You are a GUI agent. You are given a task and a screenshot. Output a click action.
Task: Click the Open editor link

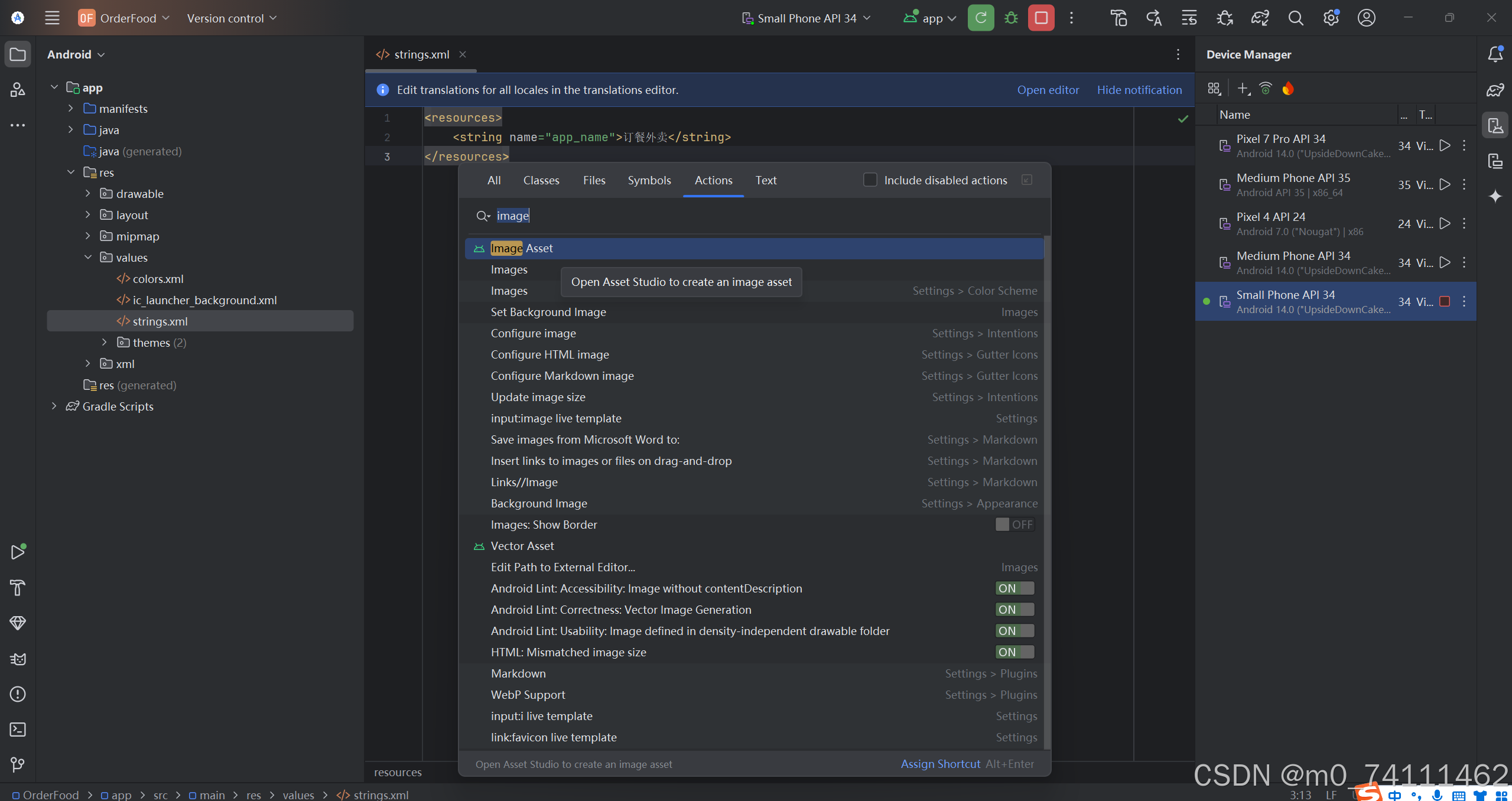1048,90
